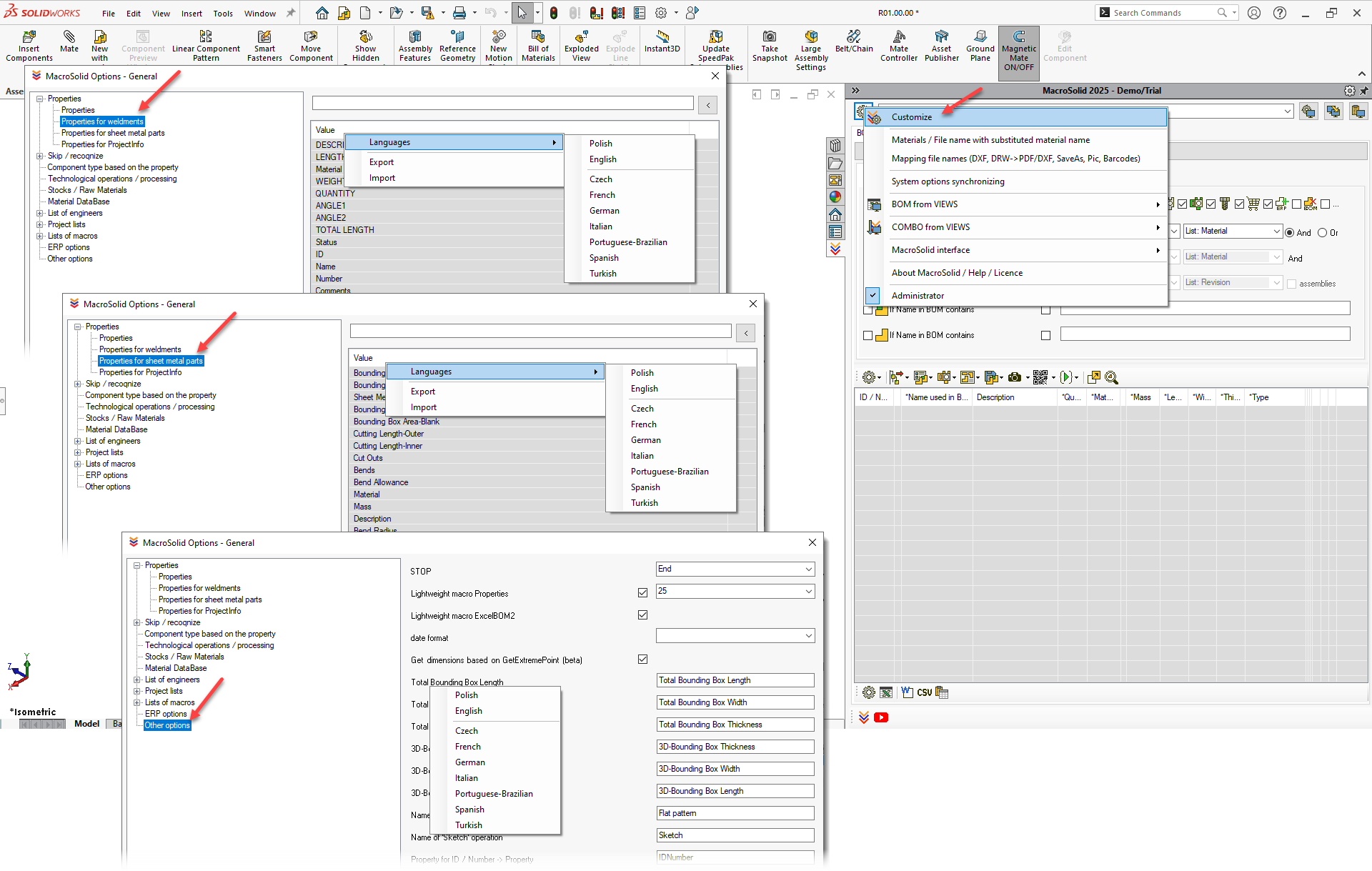Open the Bill of Materials tool
The height and width of the screenshot is (871, 1372).
coord(538,46)
